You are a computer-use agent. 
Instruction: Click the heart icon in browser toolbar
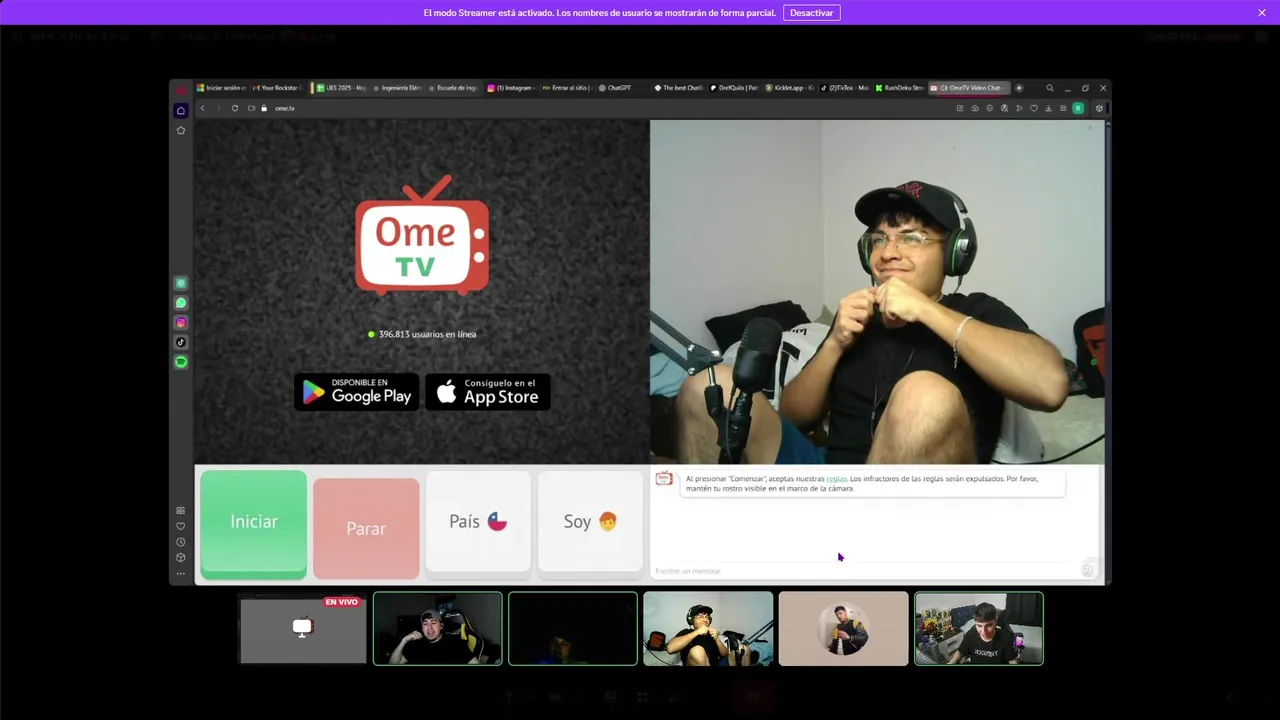(1034, 108)
